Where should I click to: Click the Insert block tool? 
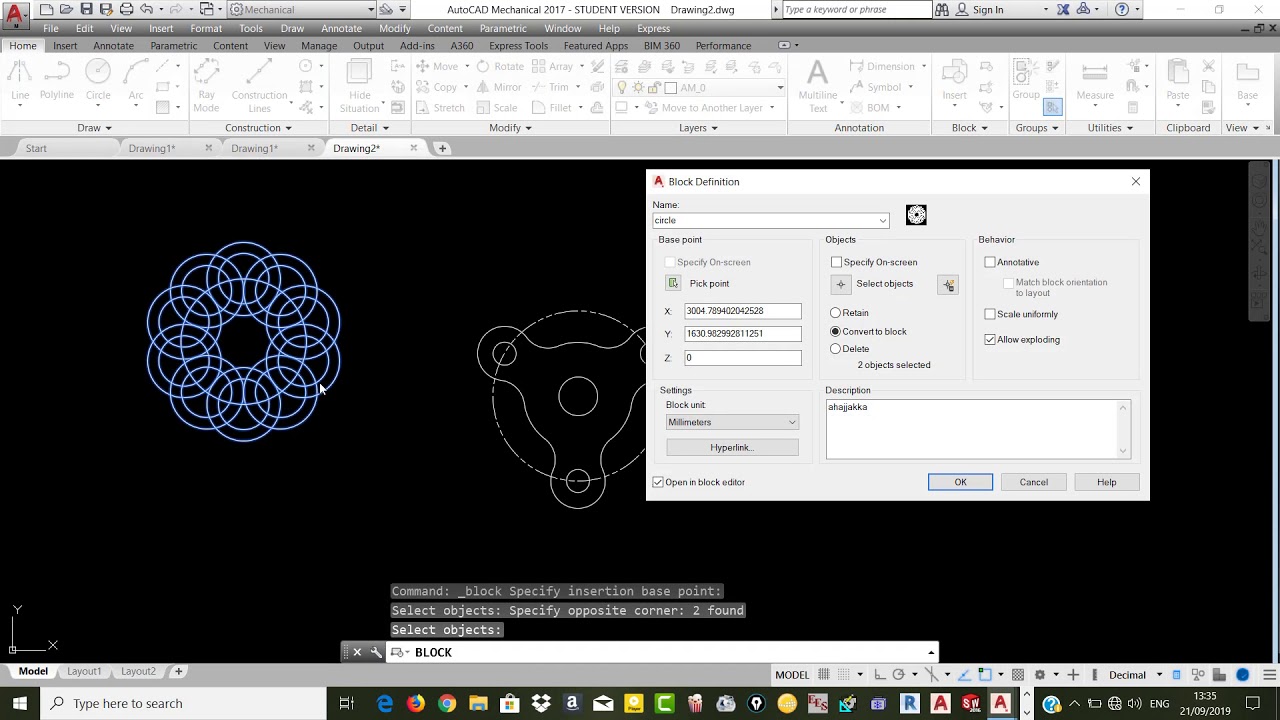point(954,82)
